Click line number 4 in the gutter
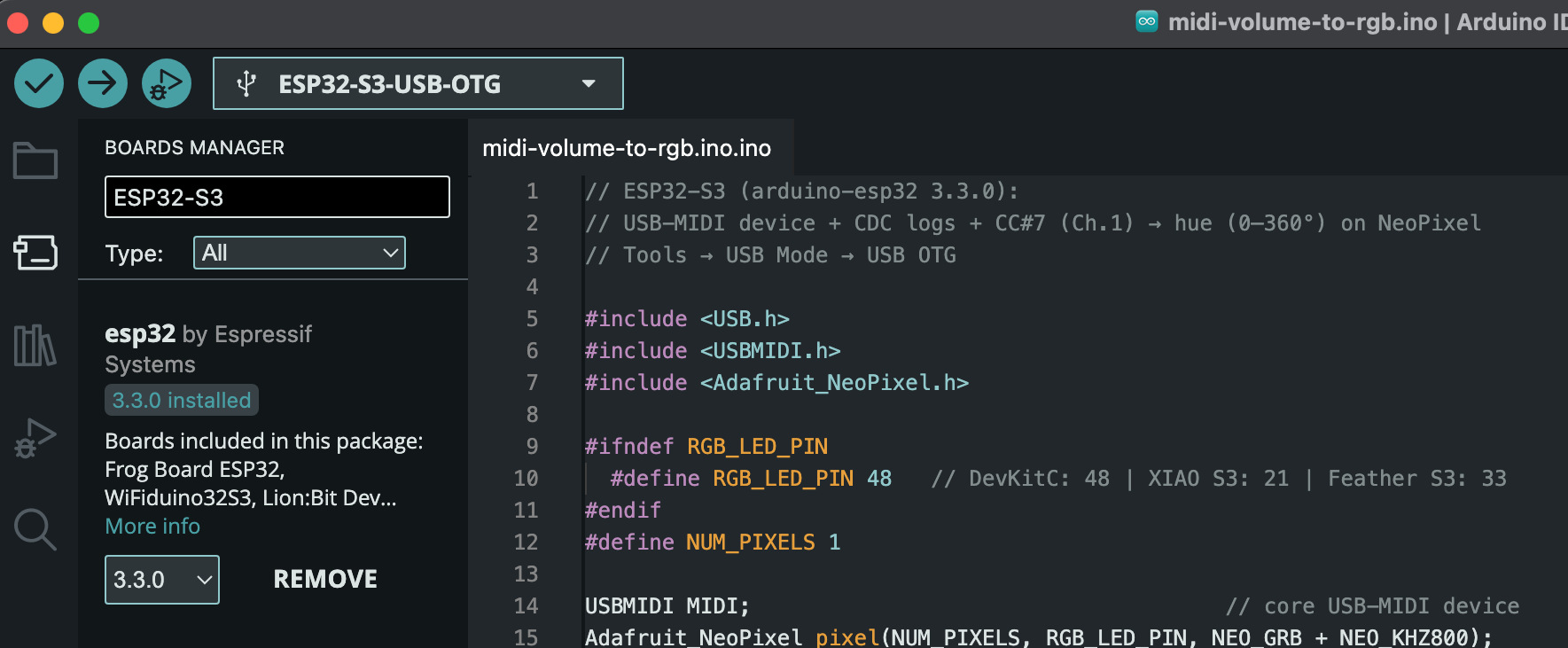This screenshot has height=648, width=1568. coord(532,286)
